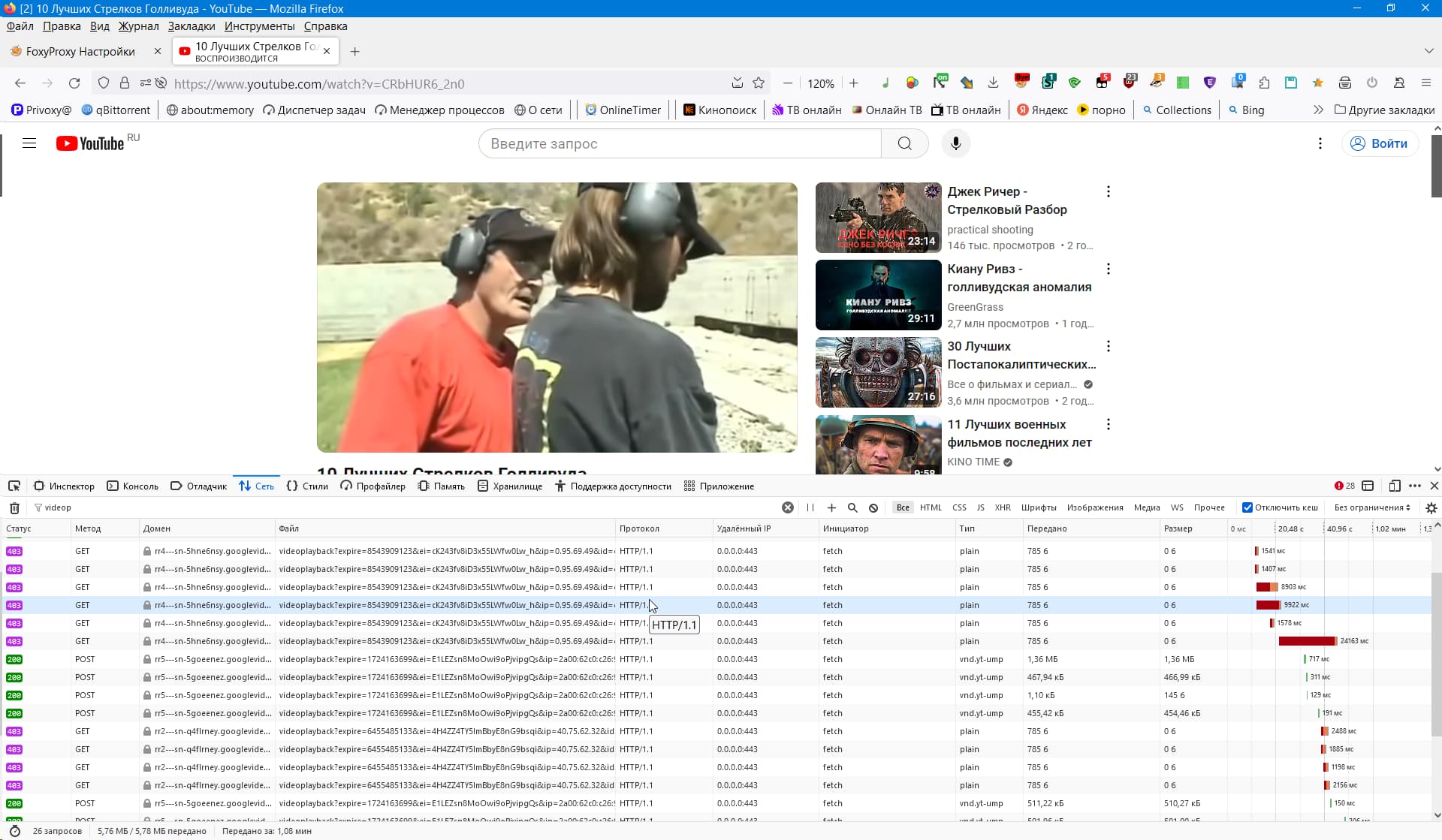Open the Инструменты menu
Image resolution: width=1442 pixels, height=840 pixels.
pos(259,26)
